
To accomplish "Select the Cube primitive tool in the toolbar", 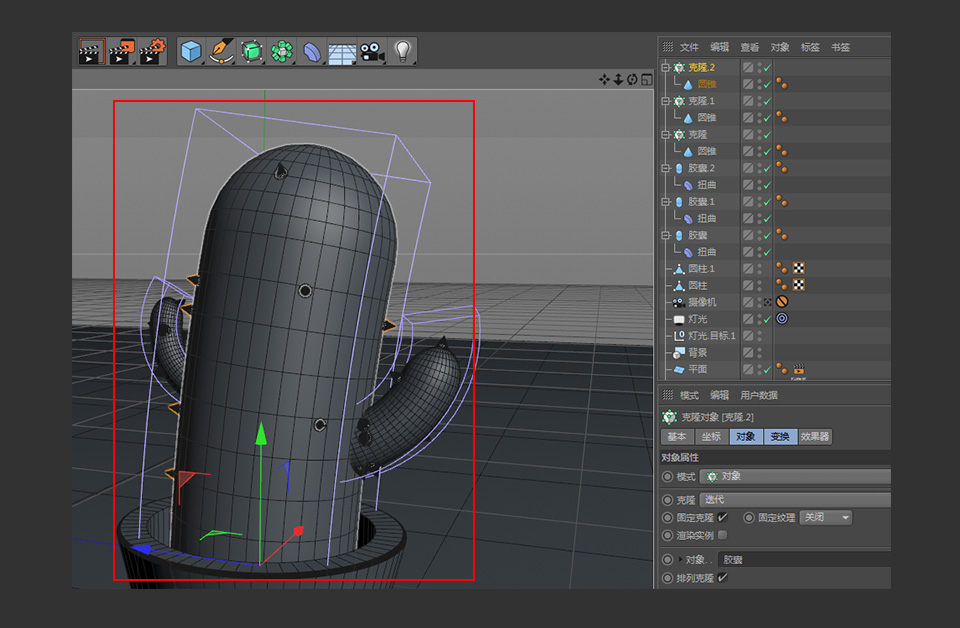I will coord(190,50).
